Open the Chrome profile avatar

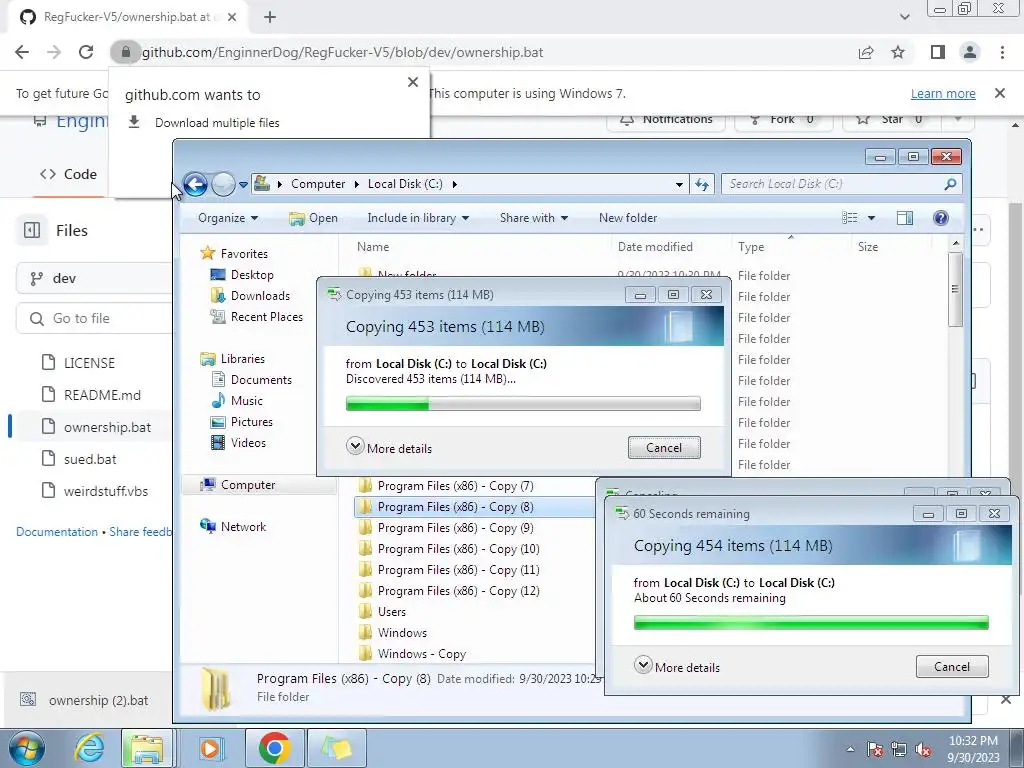pyautogui.click(x=970, y=52)
